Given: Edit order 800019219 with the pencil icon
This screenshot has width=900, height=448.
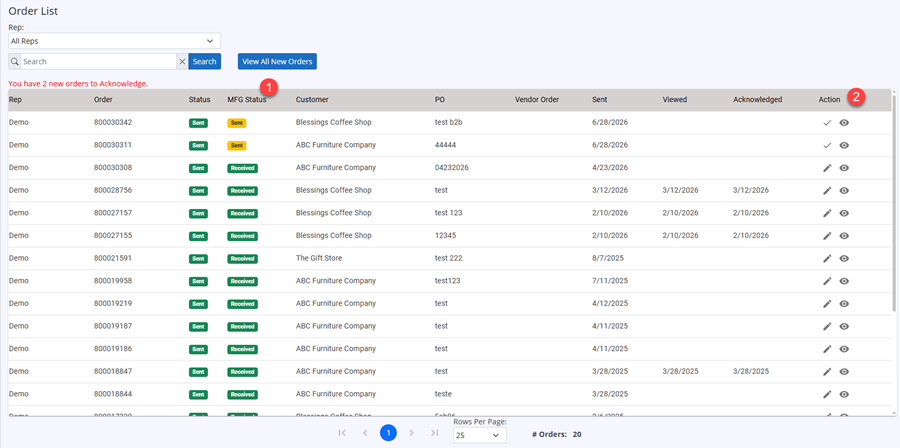Looking at the screenshot, I should tap(827, 303).
